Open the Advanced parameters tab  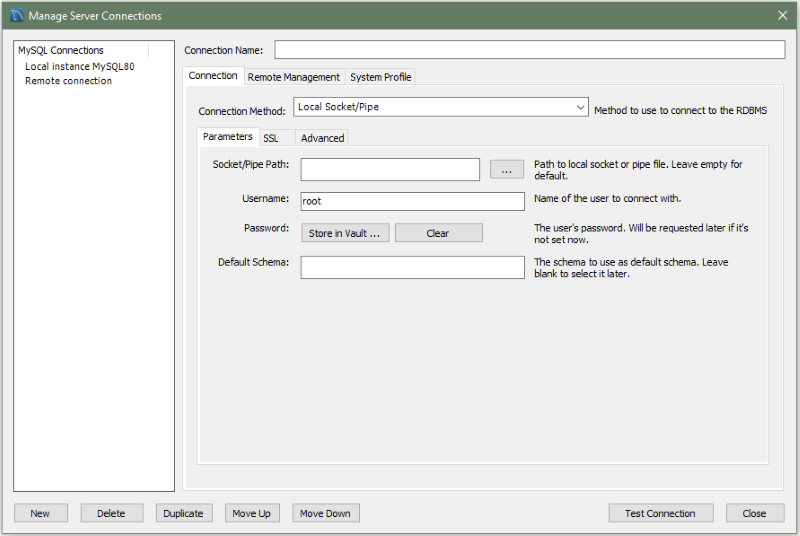[x=322, y=138]
